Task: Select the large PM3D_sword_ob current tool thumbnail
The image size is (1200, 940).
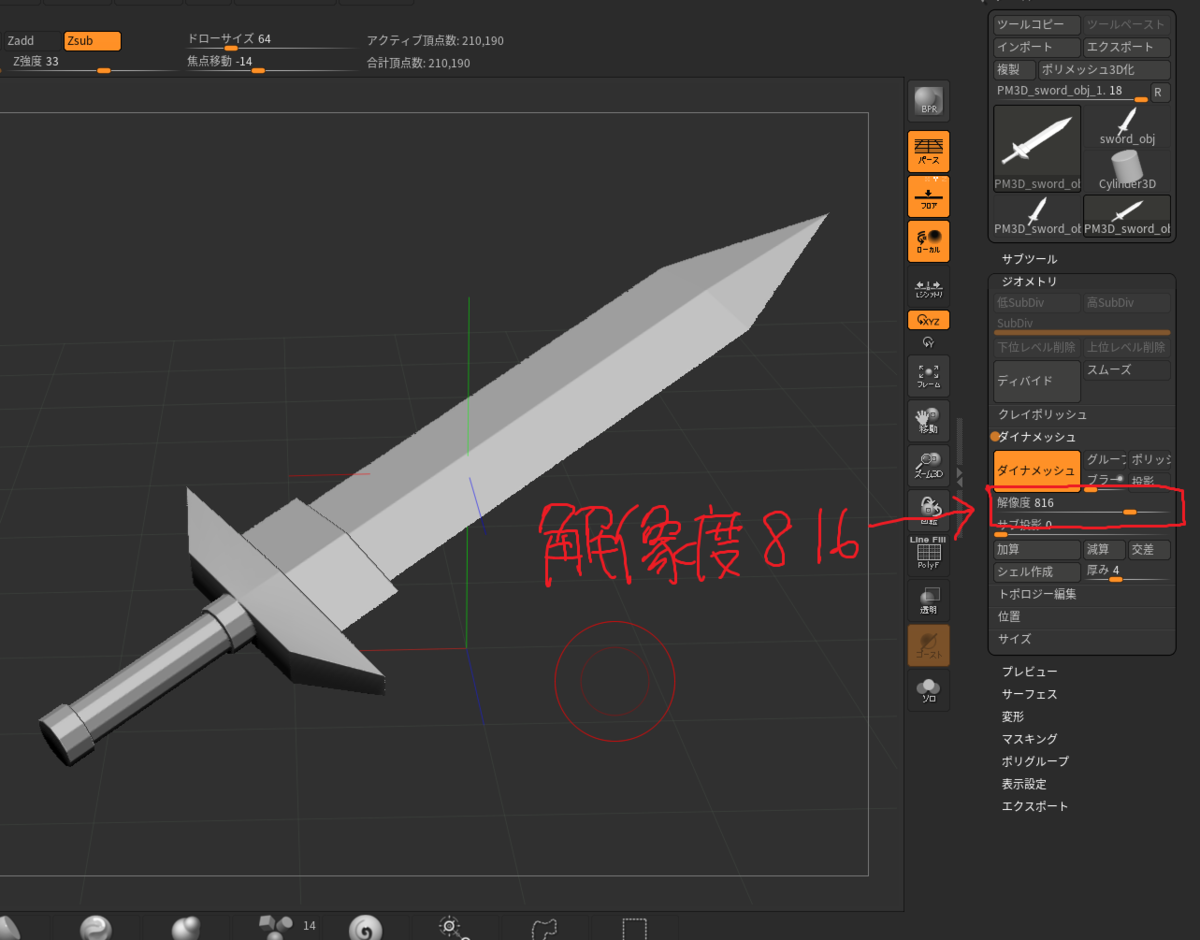Action: point(1037,147)
